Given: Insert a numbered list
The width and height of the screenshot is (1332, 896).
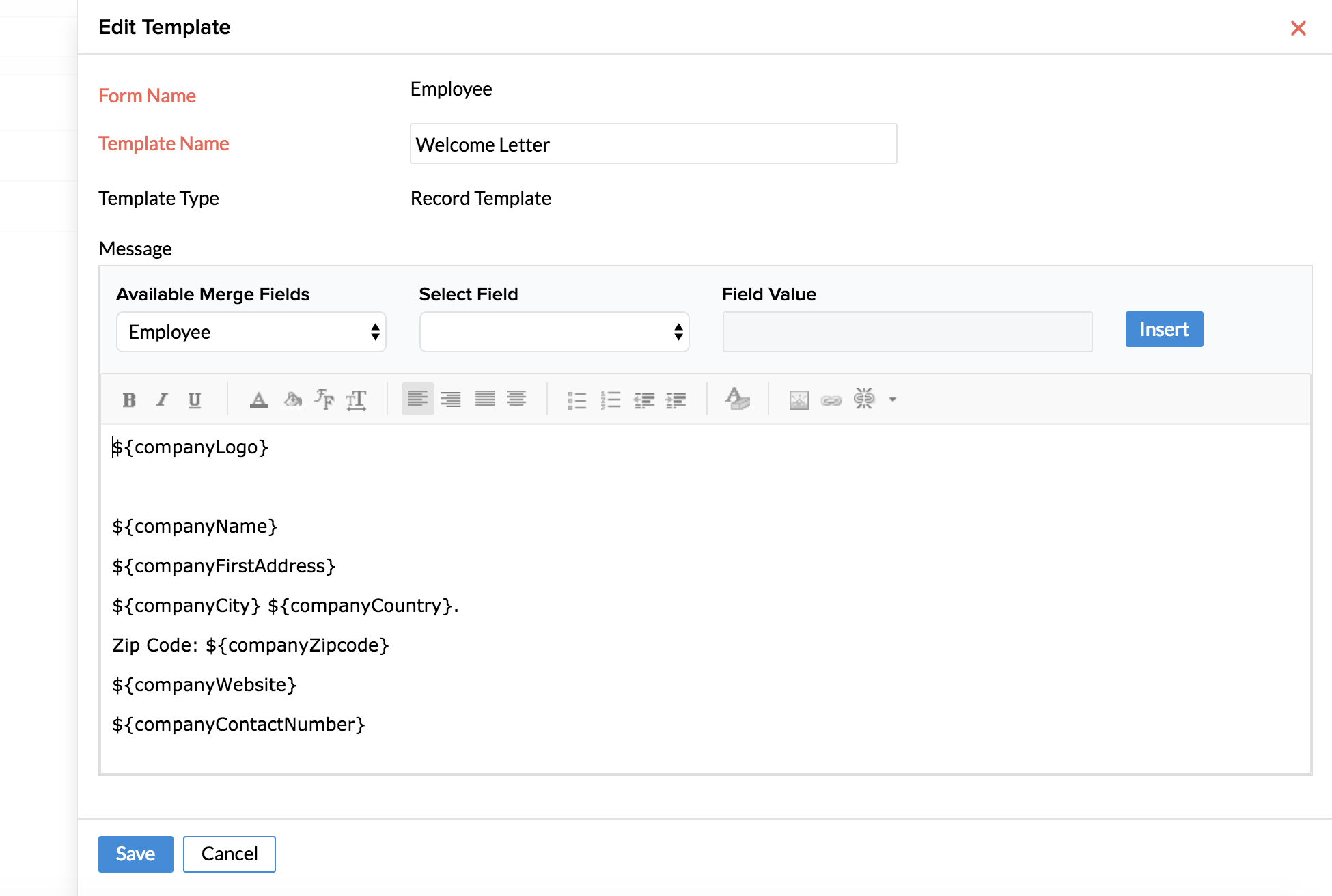Looking at the screenshot, I should [x=611, y=400].
